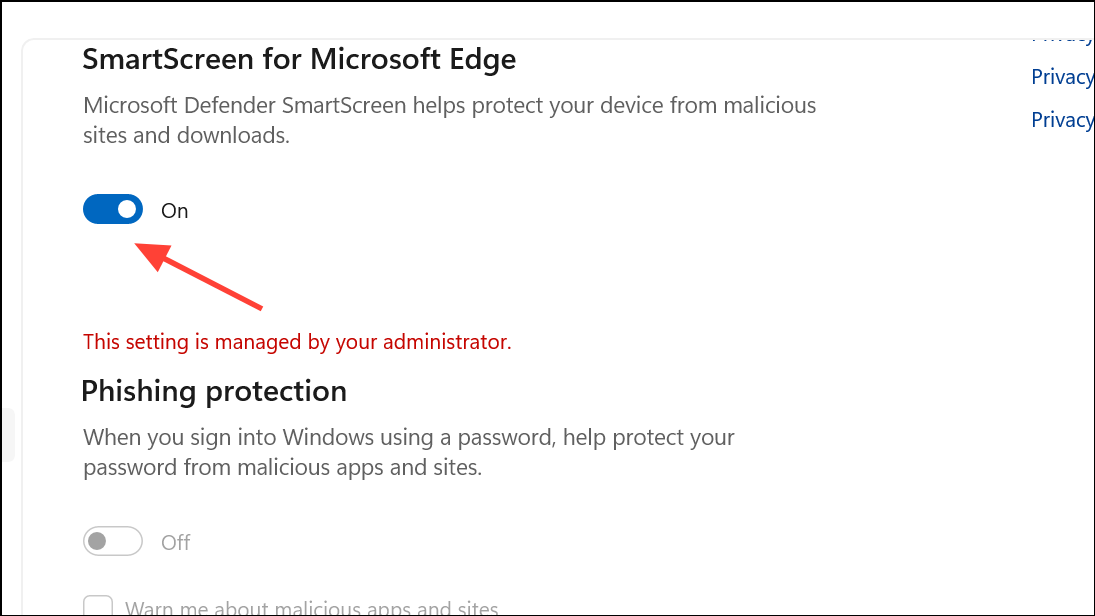Click the "On" label beside SmartScreen switch
Screen dimensions: 1095x616
click(x=175, y=211)
